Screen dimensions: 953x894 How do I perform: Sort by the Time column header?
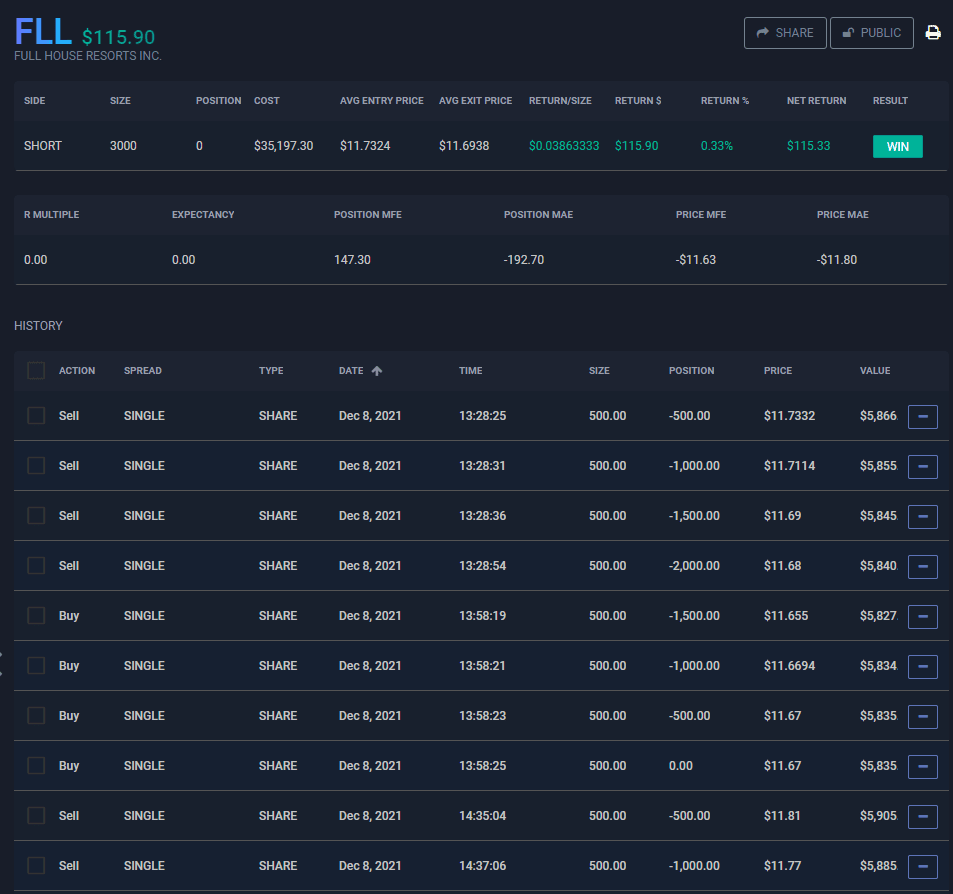coord(470,371)
